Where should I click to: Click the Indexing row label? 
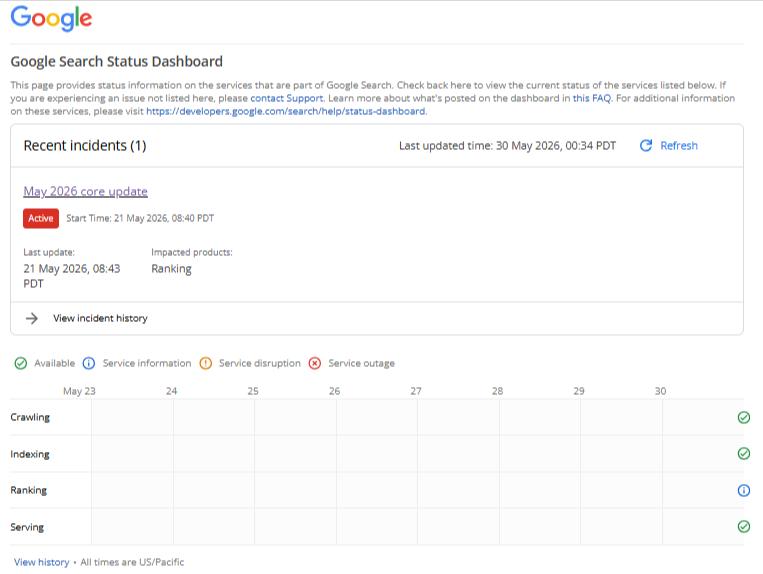point(30,454)
